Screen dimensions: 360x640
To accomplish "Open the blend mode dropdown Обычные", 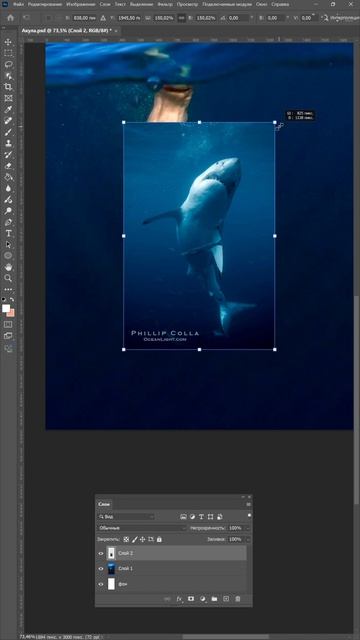I will tap(142, 528).
